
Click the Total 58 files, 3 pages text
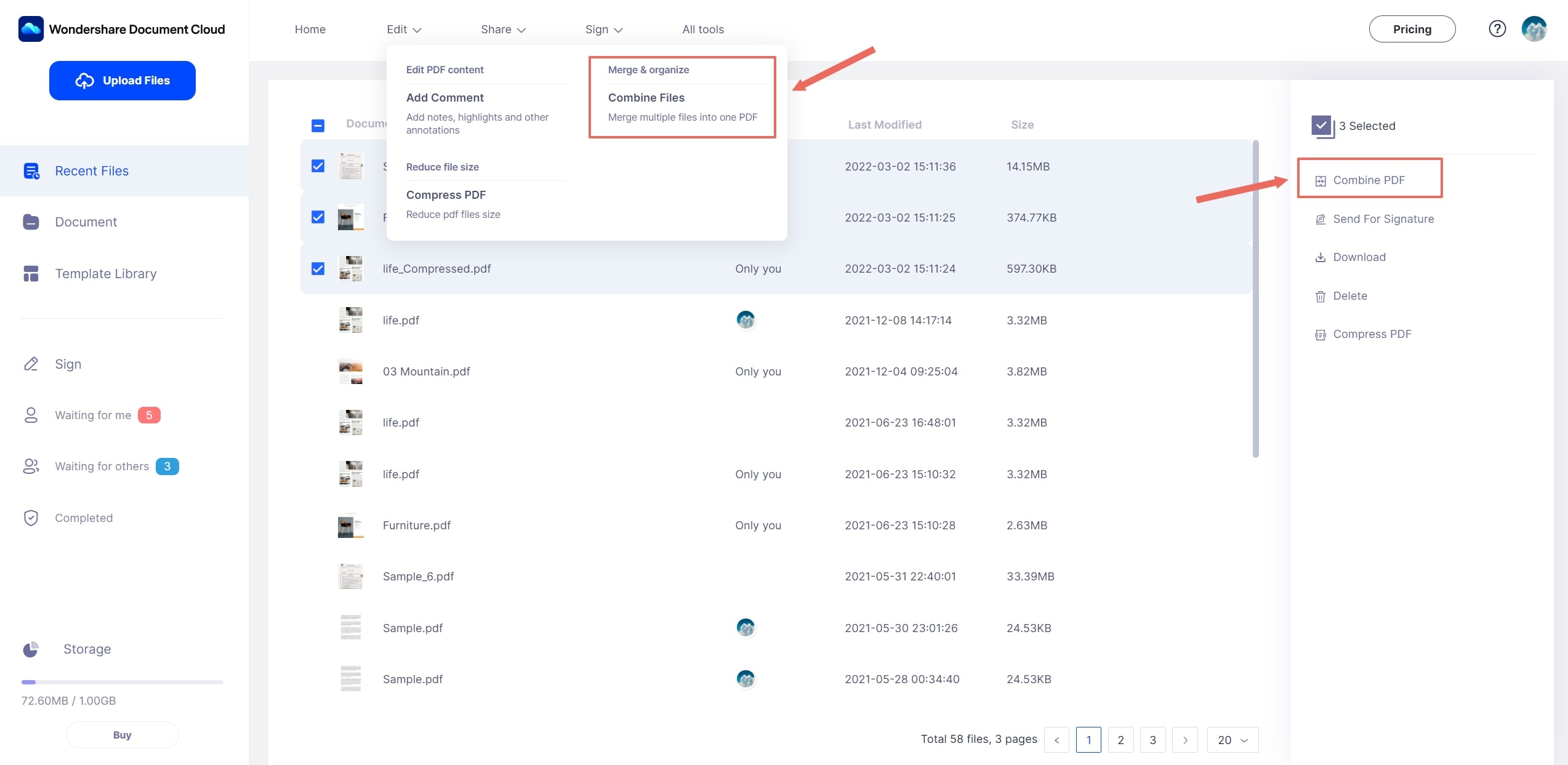pyautogui.click(x=979, y=739)
